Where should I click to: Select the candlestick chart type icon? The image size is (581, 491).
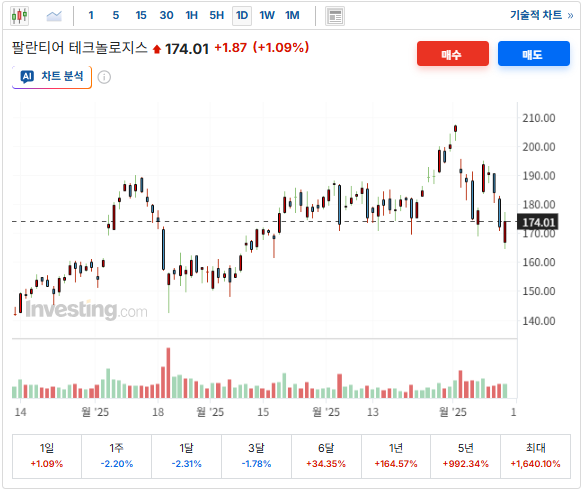[19, 16]
